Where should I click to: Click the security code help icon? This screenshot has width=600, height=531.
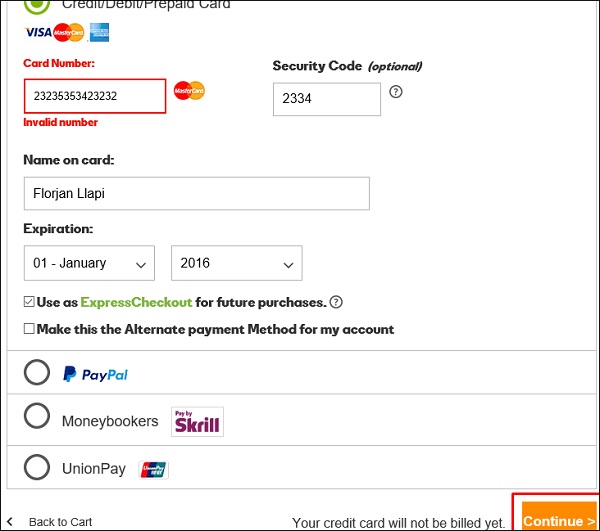click(x=396, y=92)
